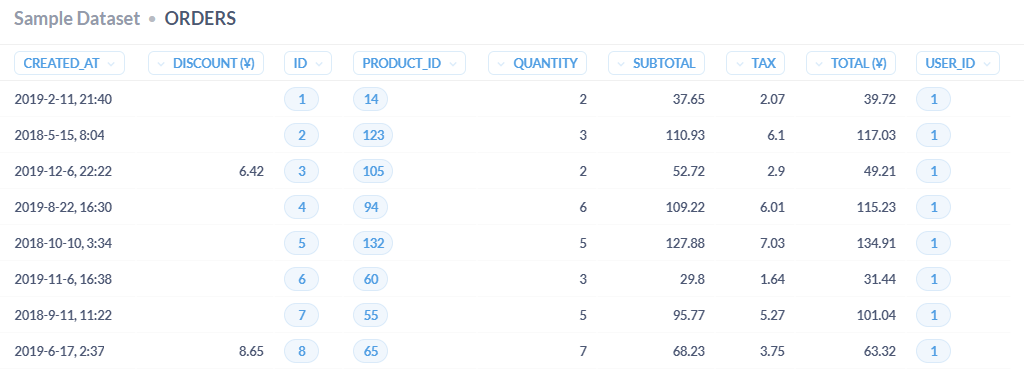The image size is (1024, 369).
Task: Click the subtotal value 95.77
Action: tap(689, 315)
